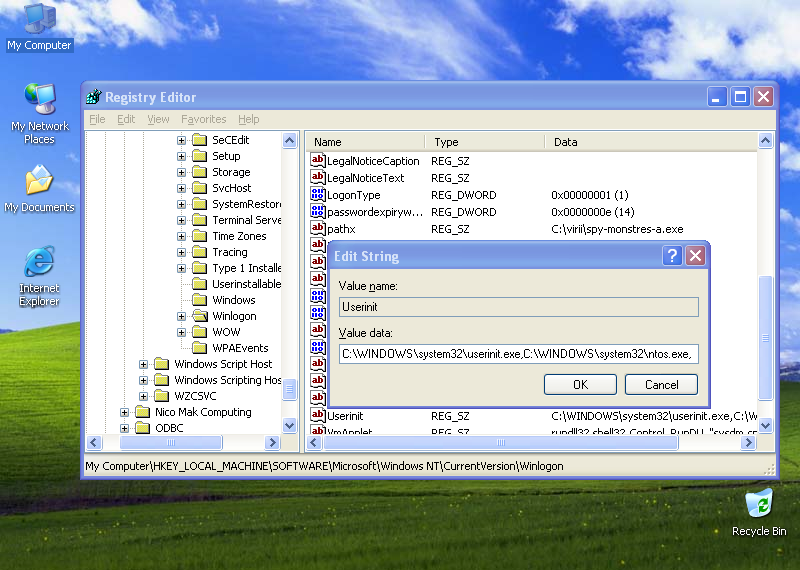Click the Userinit string value icon in list

[317, 416]
